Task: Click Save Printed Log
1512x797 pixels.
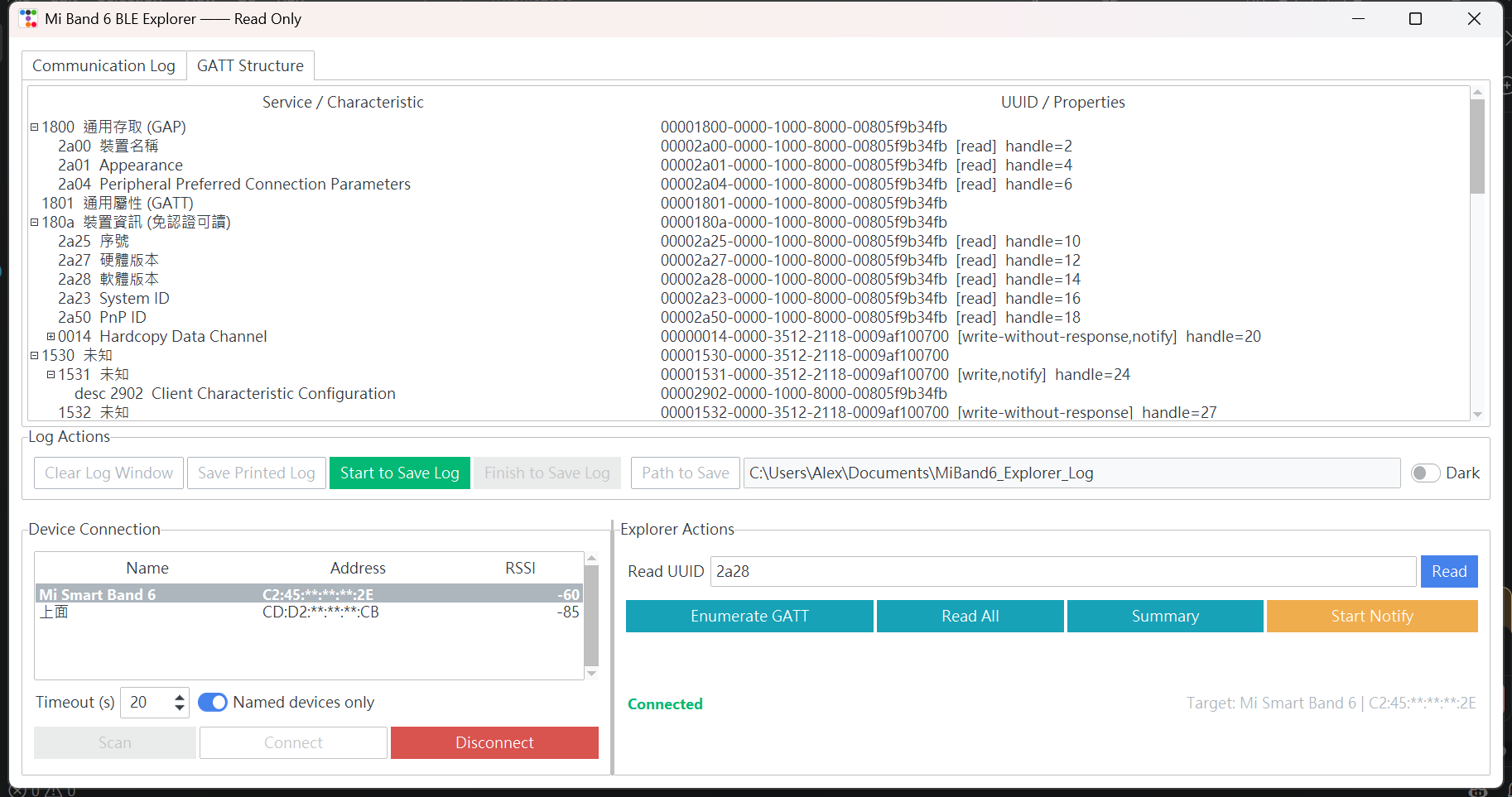Action: pos(257,473)
